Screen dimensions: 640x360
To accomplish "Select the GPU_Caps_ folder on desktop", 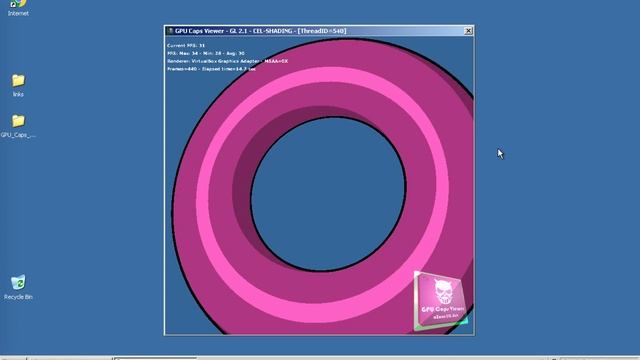I will (18, 126).
